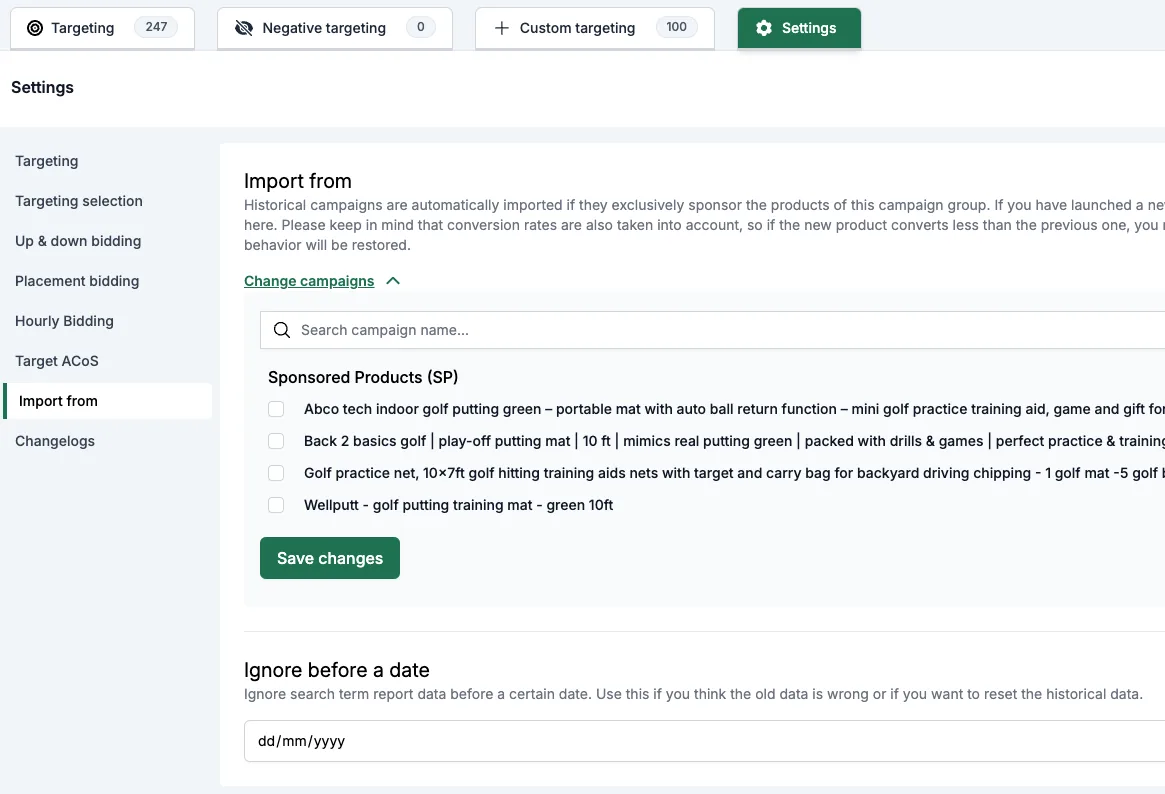The height and width of the screenshot is (794, 1165).
Task: Enable the Golf practice net campaign checkbox
Action: click(276, 473)
